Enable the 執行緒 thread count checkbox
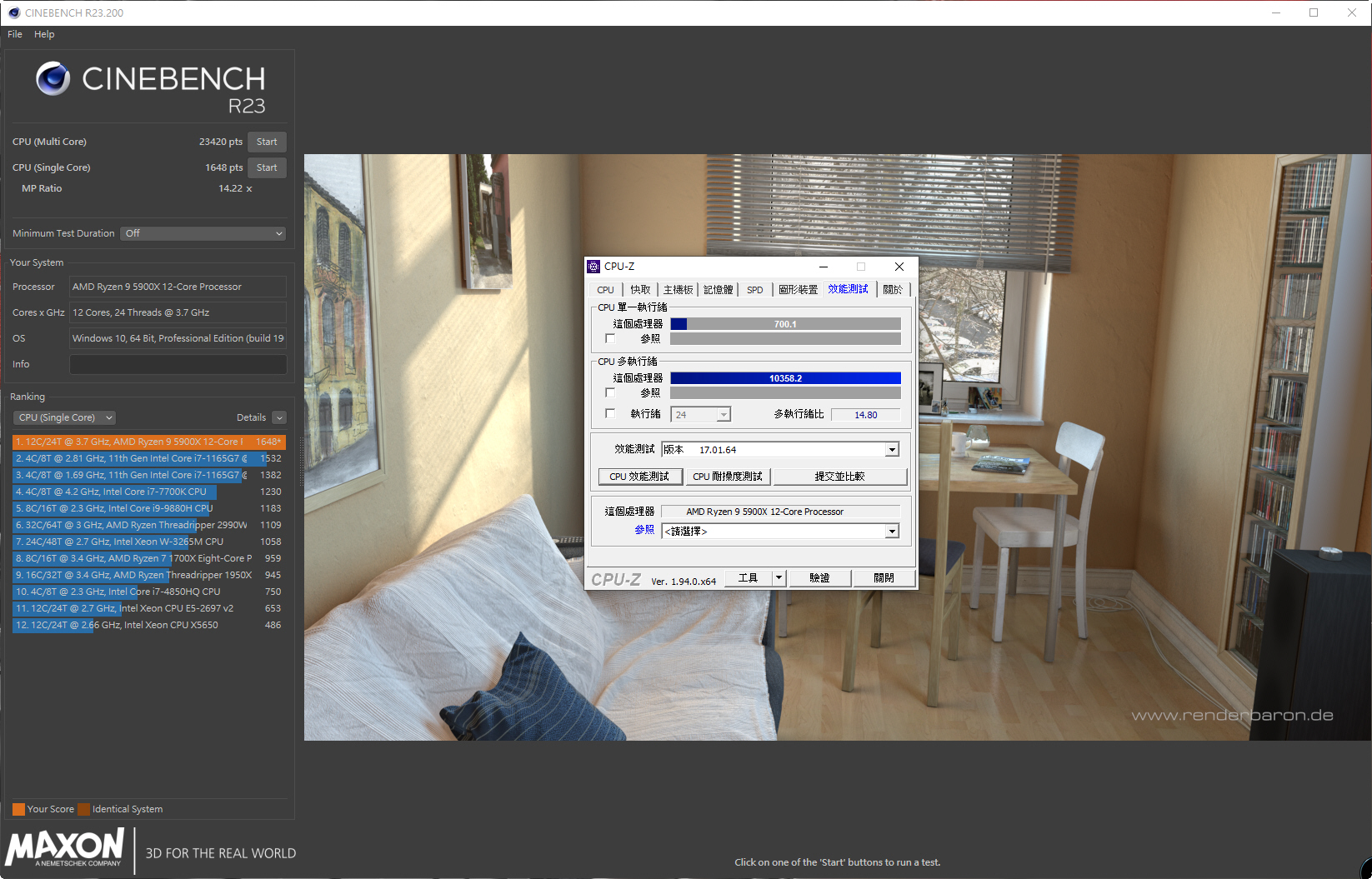 (x=610, y=414)
